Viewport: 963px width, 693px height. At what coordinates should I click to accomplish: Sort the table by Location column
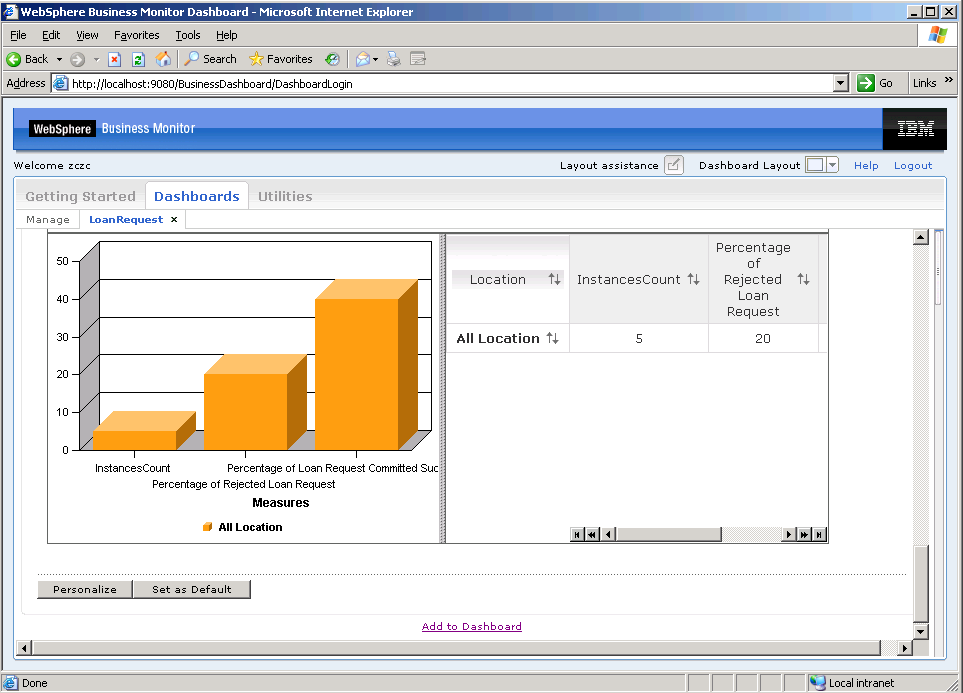pyautogui.click(x=555, y=280)
